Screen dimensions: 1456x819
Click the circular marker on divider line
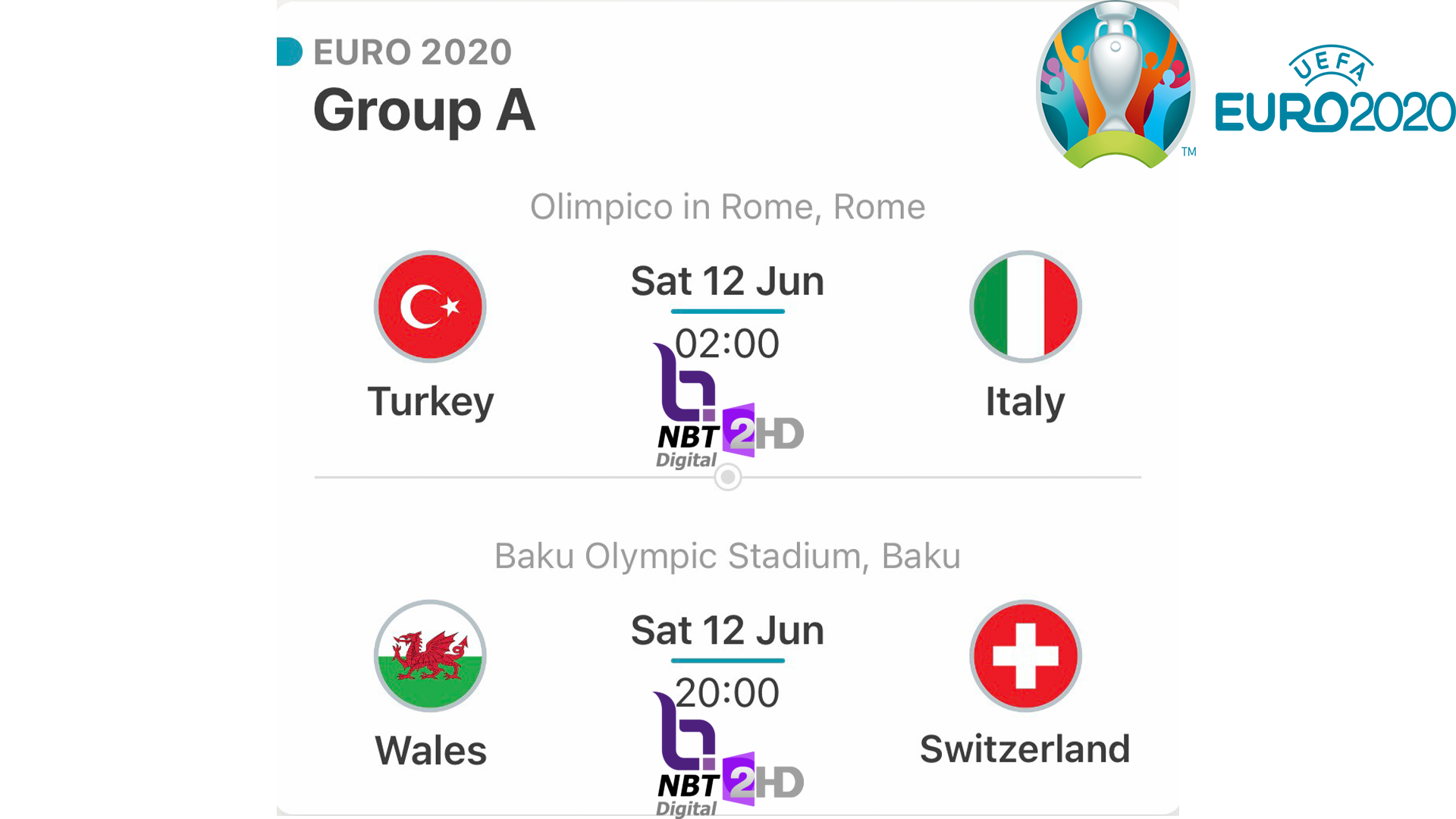pos(728,477)
